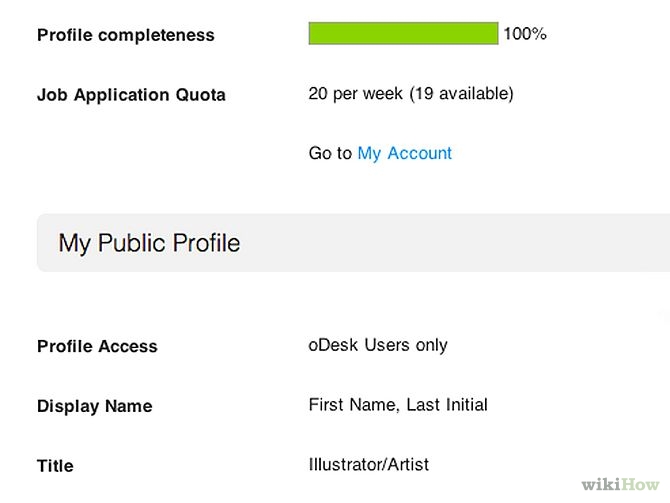Image resolution: width=670 pixels, height=503 pixels.
Task: Click the My Public Profile heading
Action: coord(149,243)
